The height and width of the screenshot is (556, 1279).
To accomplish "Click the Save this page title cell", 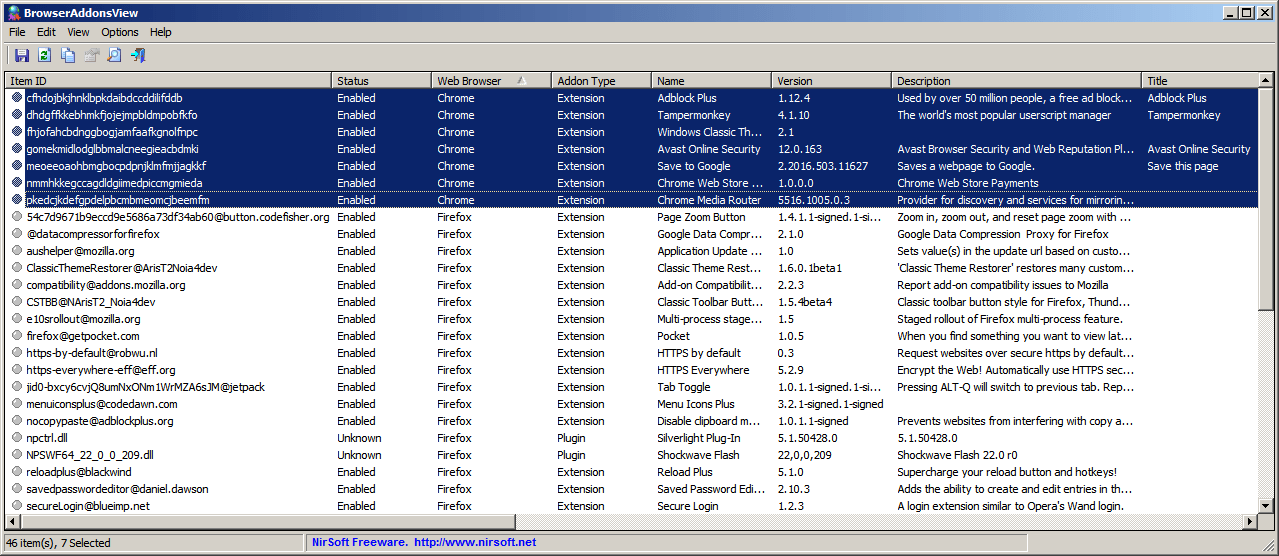I will point(1183,166).
